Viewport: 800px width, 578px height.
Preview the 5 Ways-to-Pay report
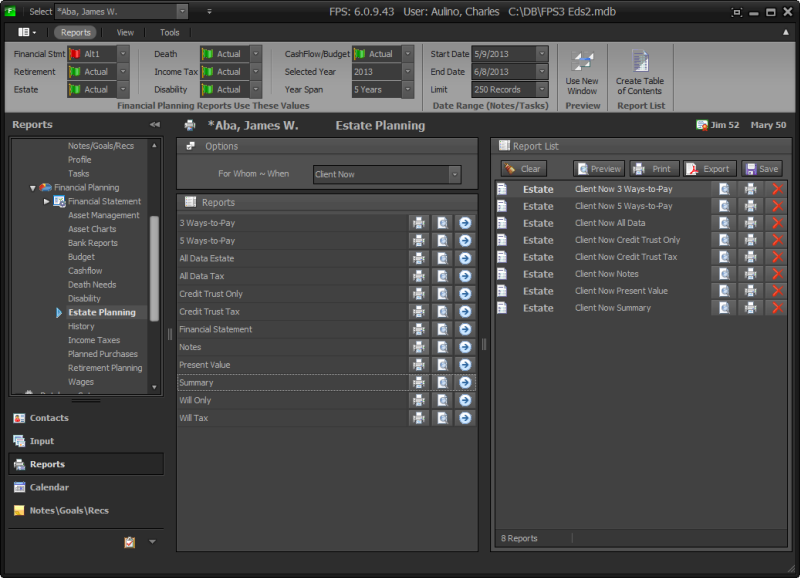pos(442,241)
